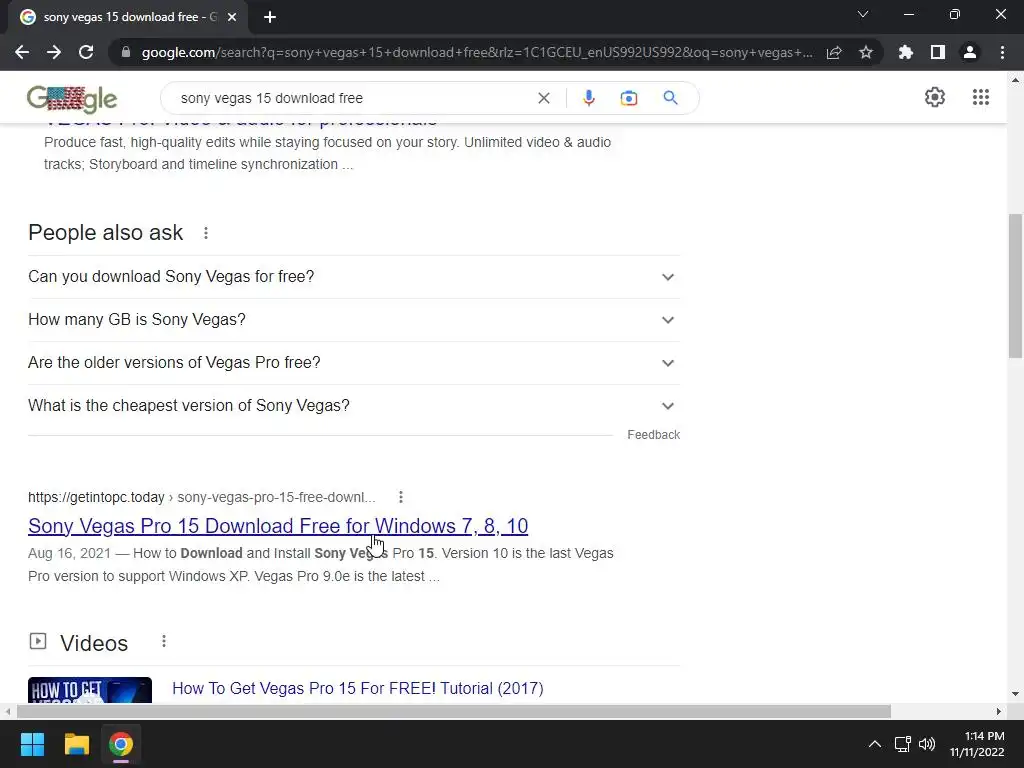This screenshot has height=768, width=1024.
Task: Go back using browser back arrow
Action: coord(22,52)
